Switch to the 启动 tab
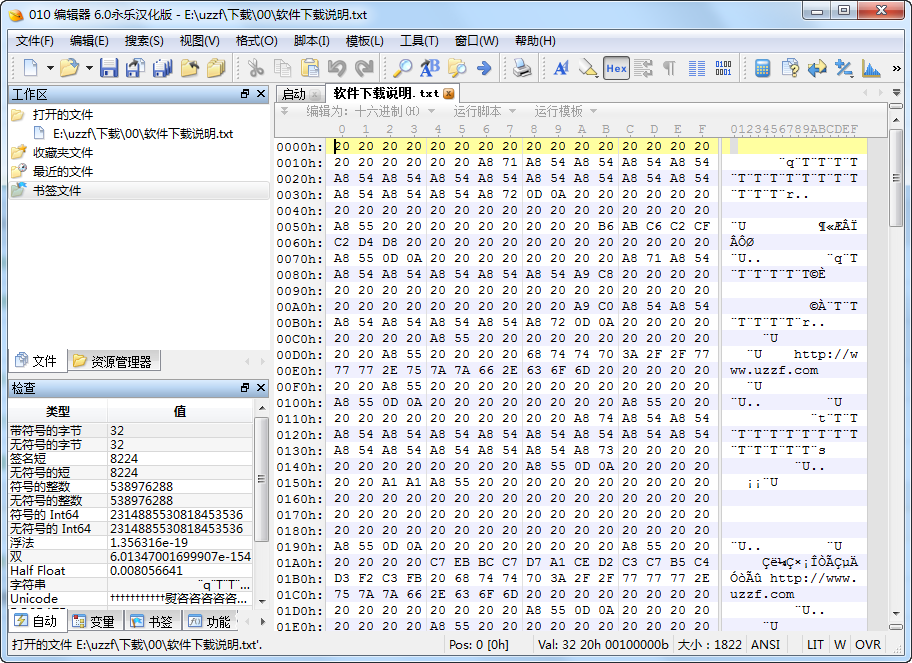 [x=294, y=93]
